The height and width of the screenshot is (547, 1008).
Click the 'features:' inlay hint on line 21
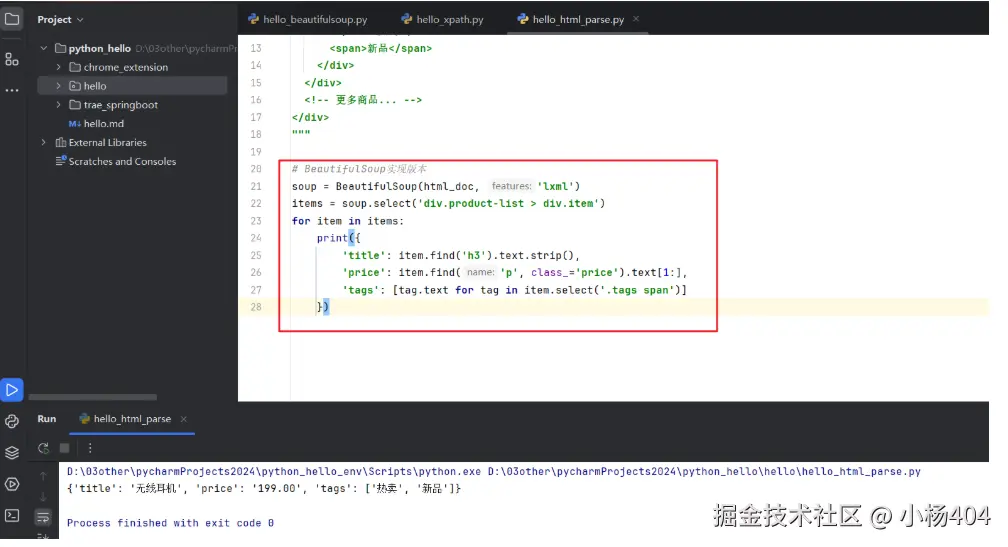coord(511,186)
